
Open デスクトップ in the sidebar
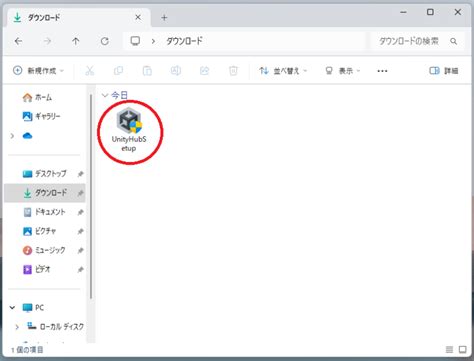click(x=45, y=174)
